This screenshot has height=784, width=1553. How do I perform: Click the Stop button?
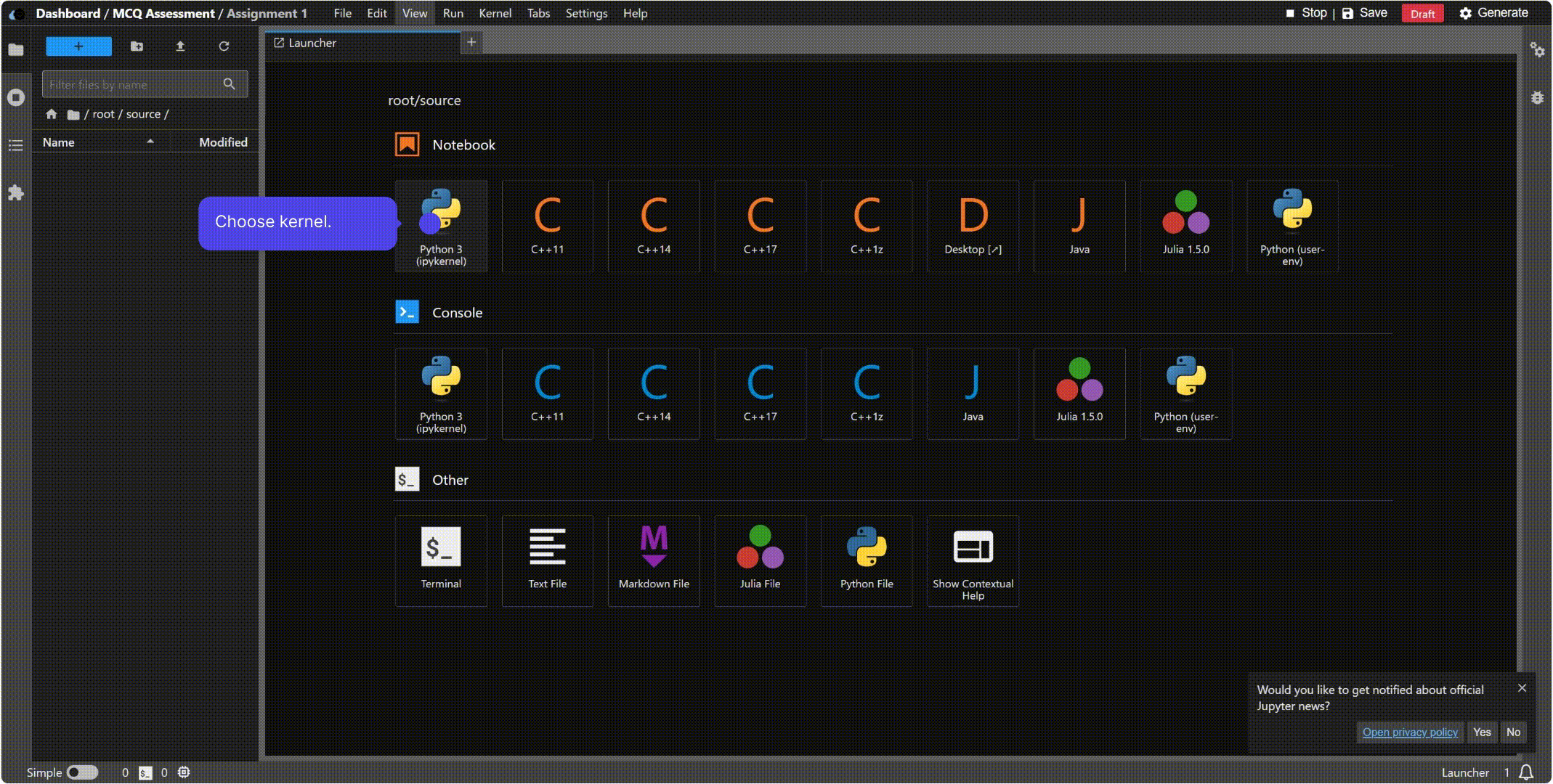tap(1306, 13)
